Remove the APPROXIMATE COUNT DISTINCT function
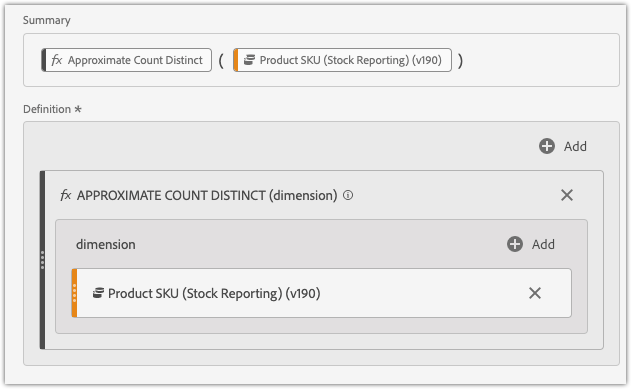Image resolution: width=631 pixels, height=389 pixels. [567, 195]
